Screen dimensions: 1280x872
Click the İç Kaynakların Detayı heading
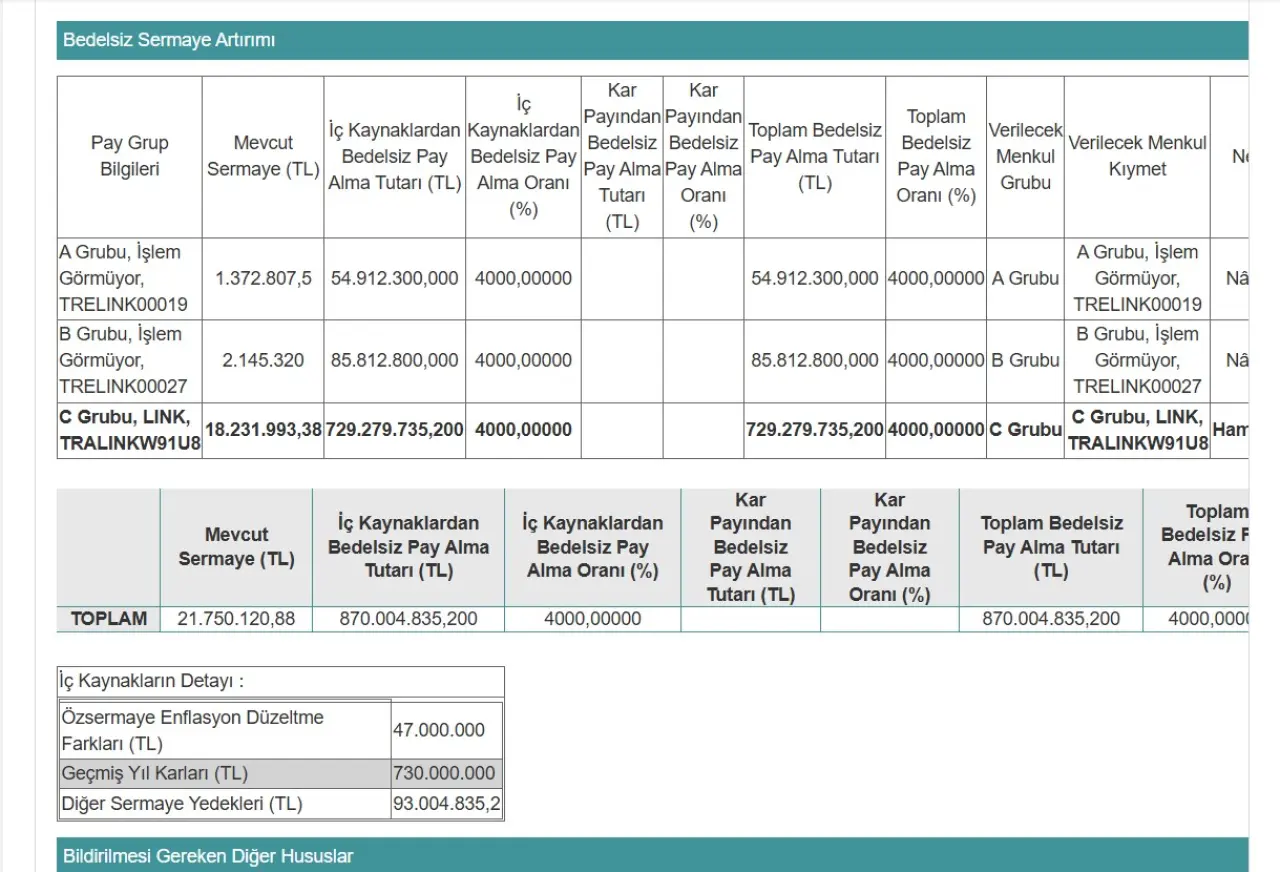click(152, 681)
